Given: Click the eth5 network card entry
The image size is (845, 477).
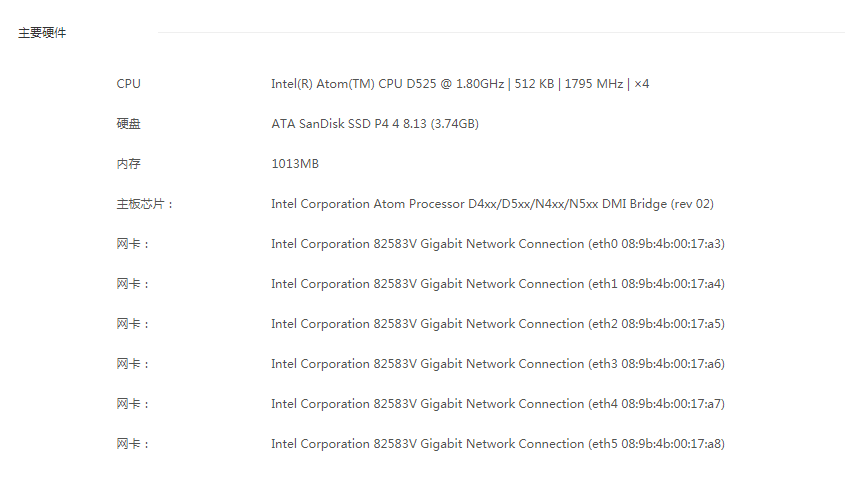Looking at the screenshot, I should click(498, 444).
